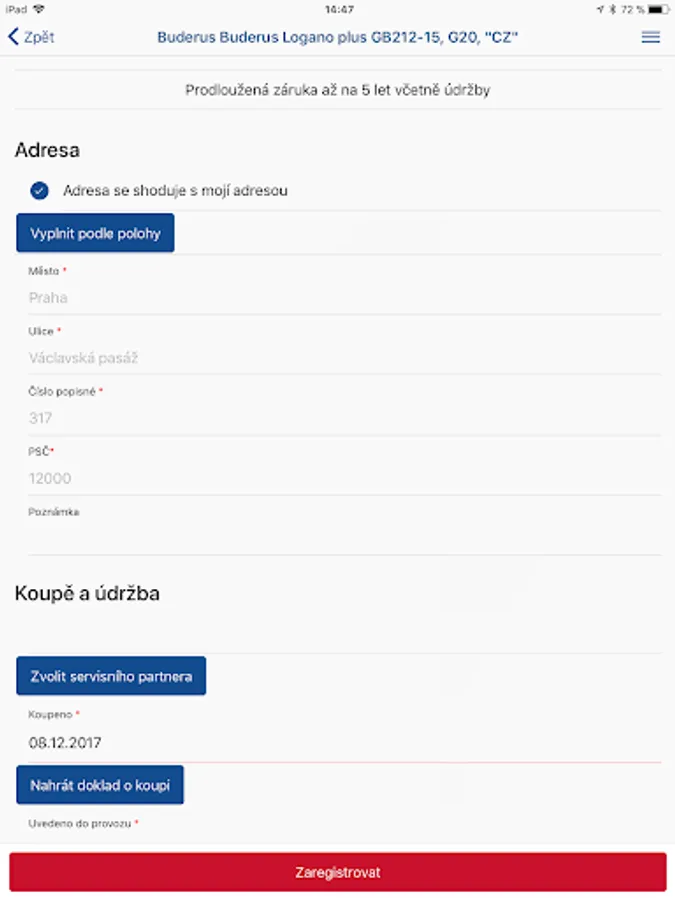Tap the Wi-Fi status icon

pos(38,9)
